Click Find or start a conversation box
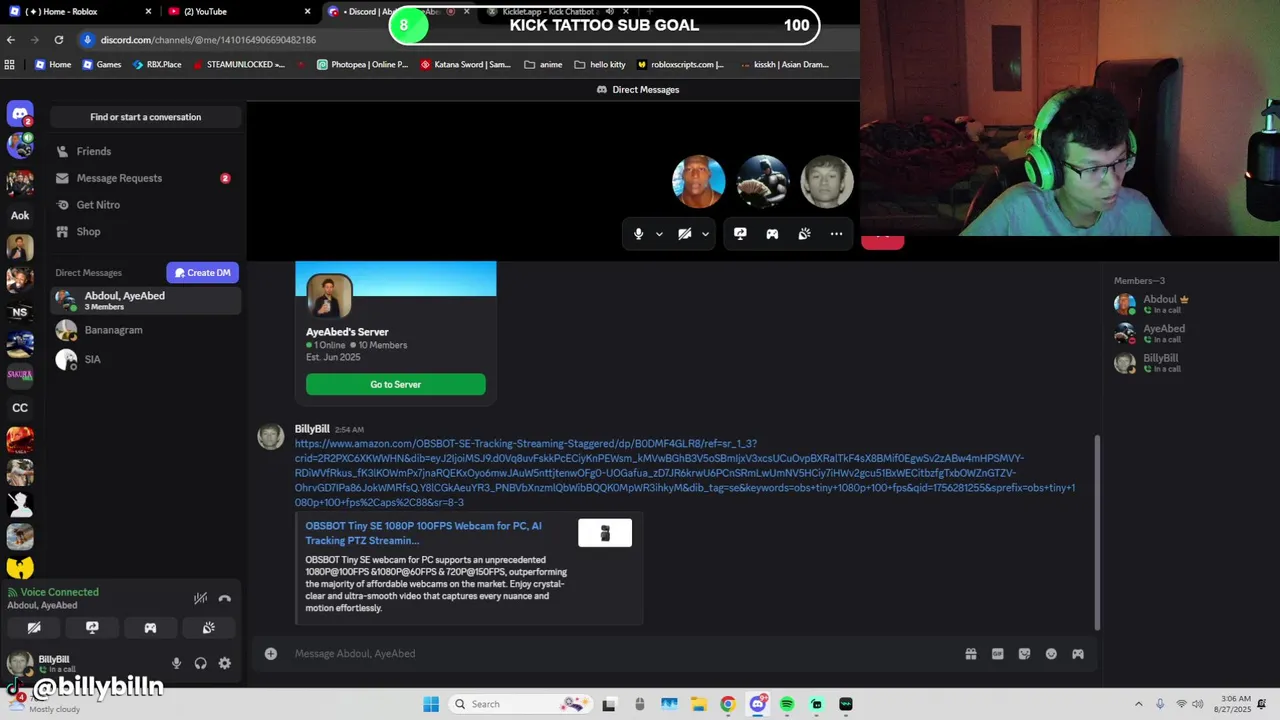This screenshot has width=1280, height=720. coord(146,117)
